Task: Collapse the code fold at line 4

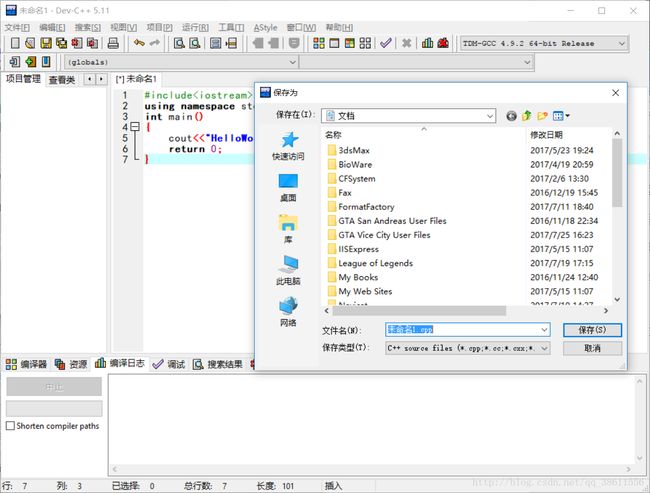Action: click(x=135, y=126)
